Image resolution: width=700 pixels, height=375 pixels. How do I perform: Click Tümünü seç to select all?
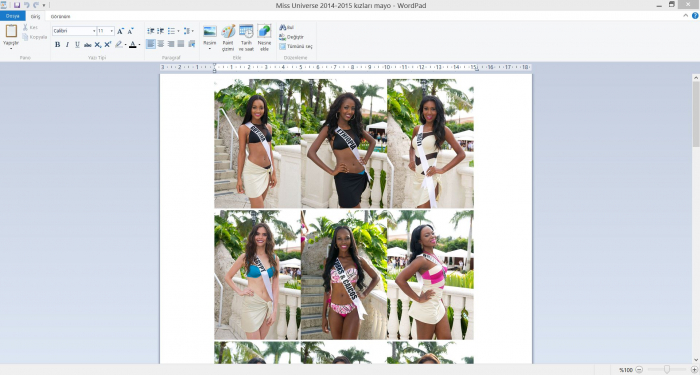[296, 46]
